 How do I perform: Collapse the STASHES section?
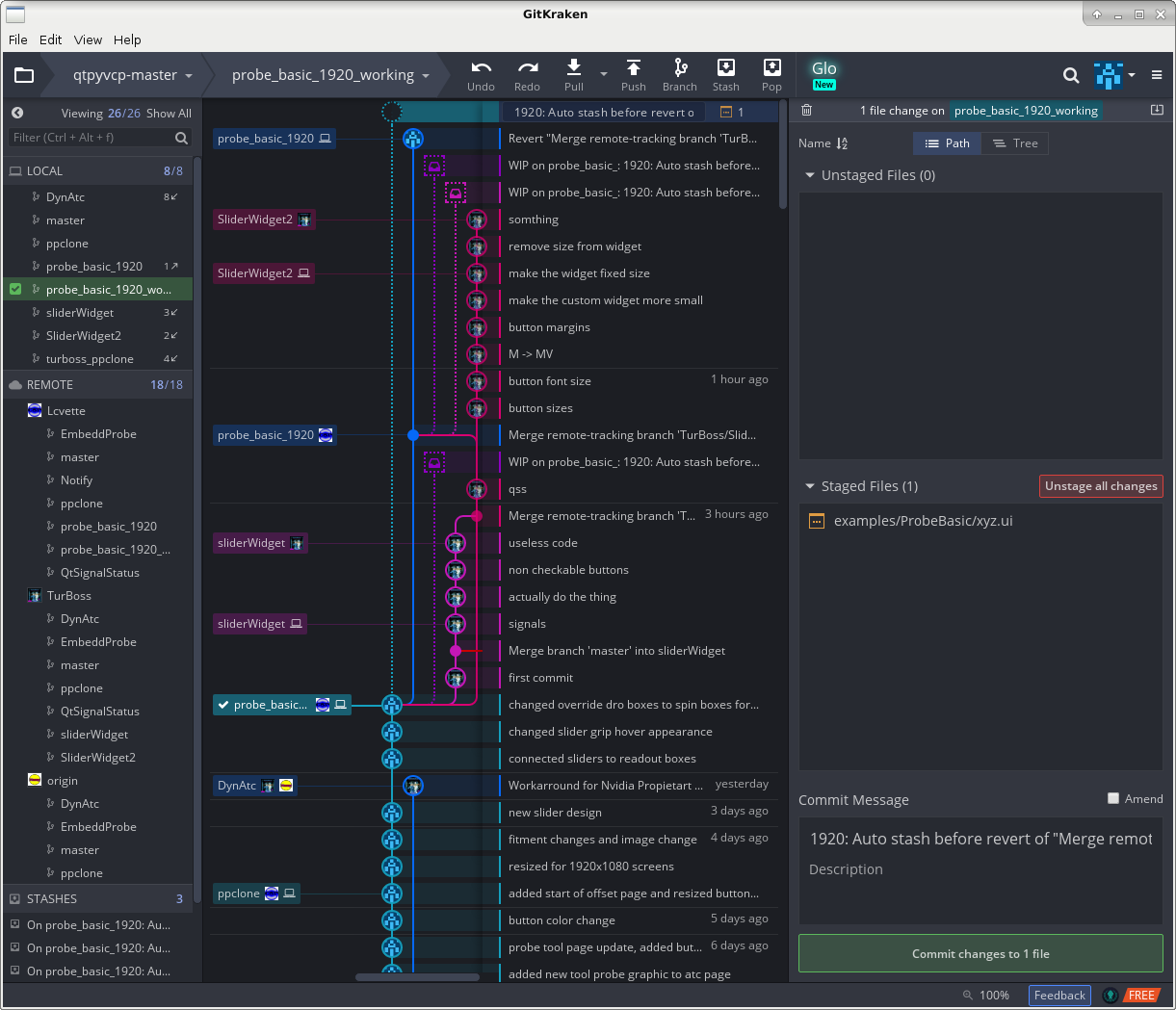coord(97,898)
